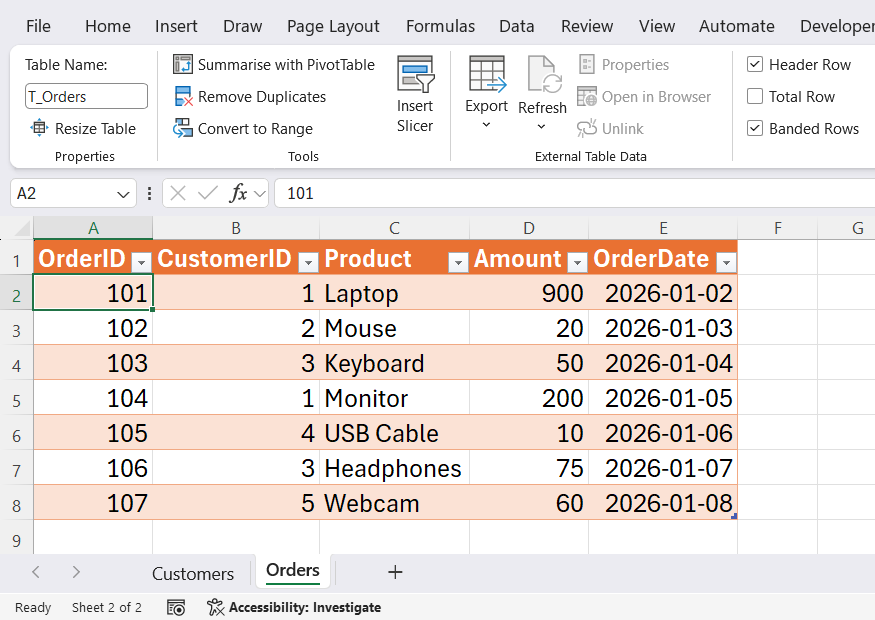
Task: Expand the Name Box dropdown arrow
Action: point(123,194)
